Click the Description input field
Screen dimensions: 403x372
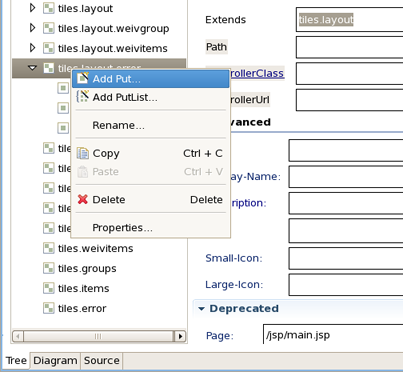(346, 203)
